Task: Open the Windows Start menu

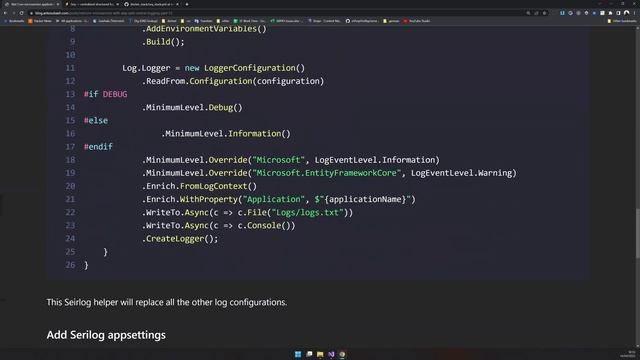Action: tap(298, 354)
